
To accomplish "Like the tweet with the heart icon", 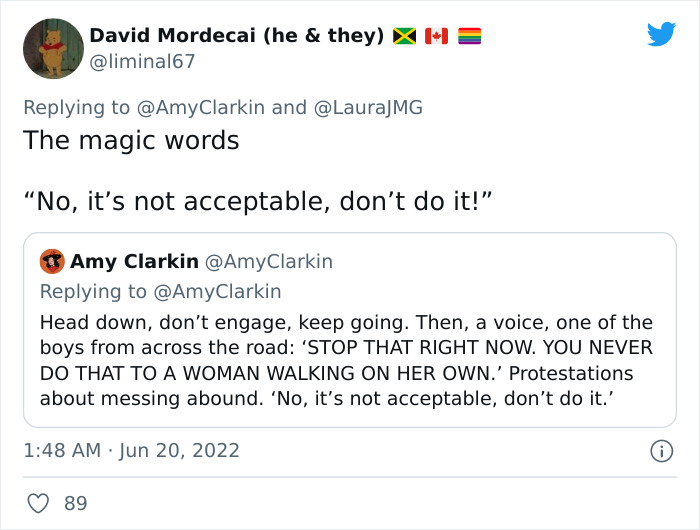I will point(39,503).
